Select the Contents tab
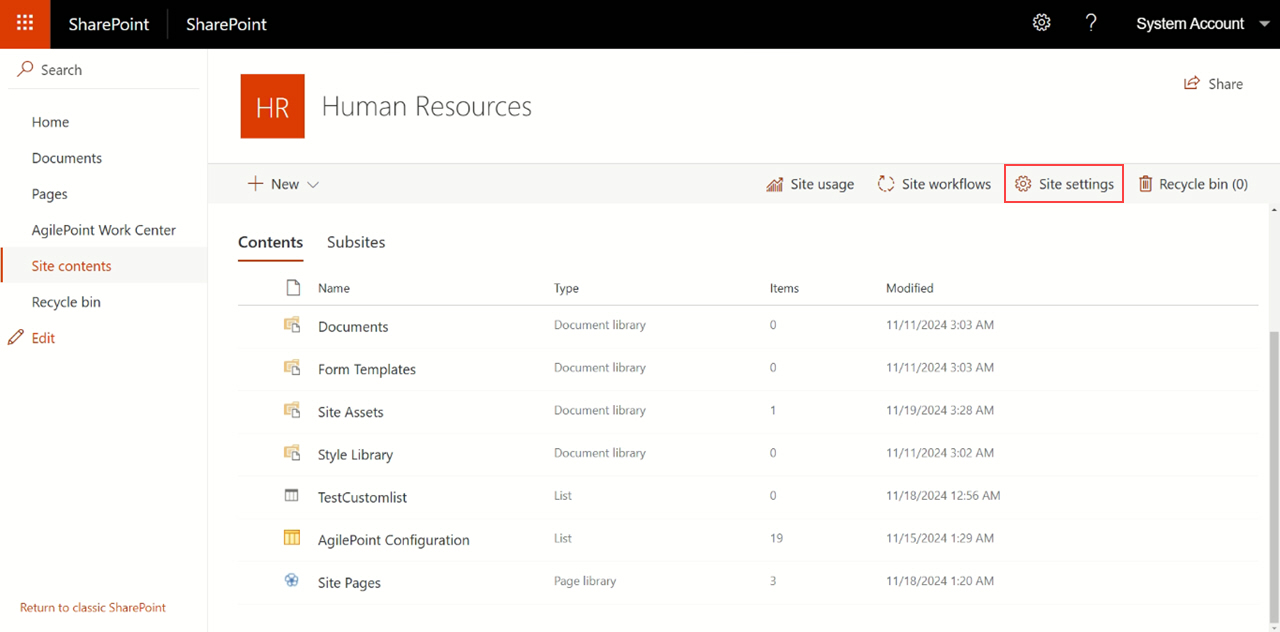Screen dimensions: 1280x632 [270, 242]
